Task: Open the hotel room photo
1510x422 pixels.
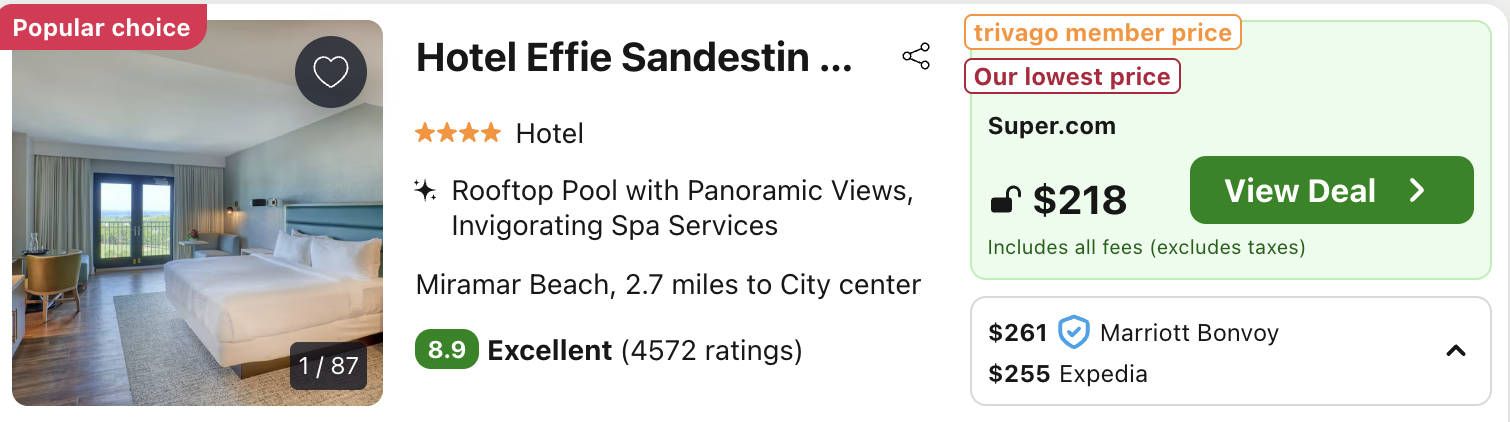Action: click(197, 213)
